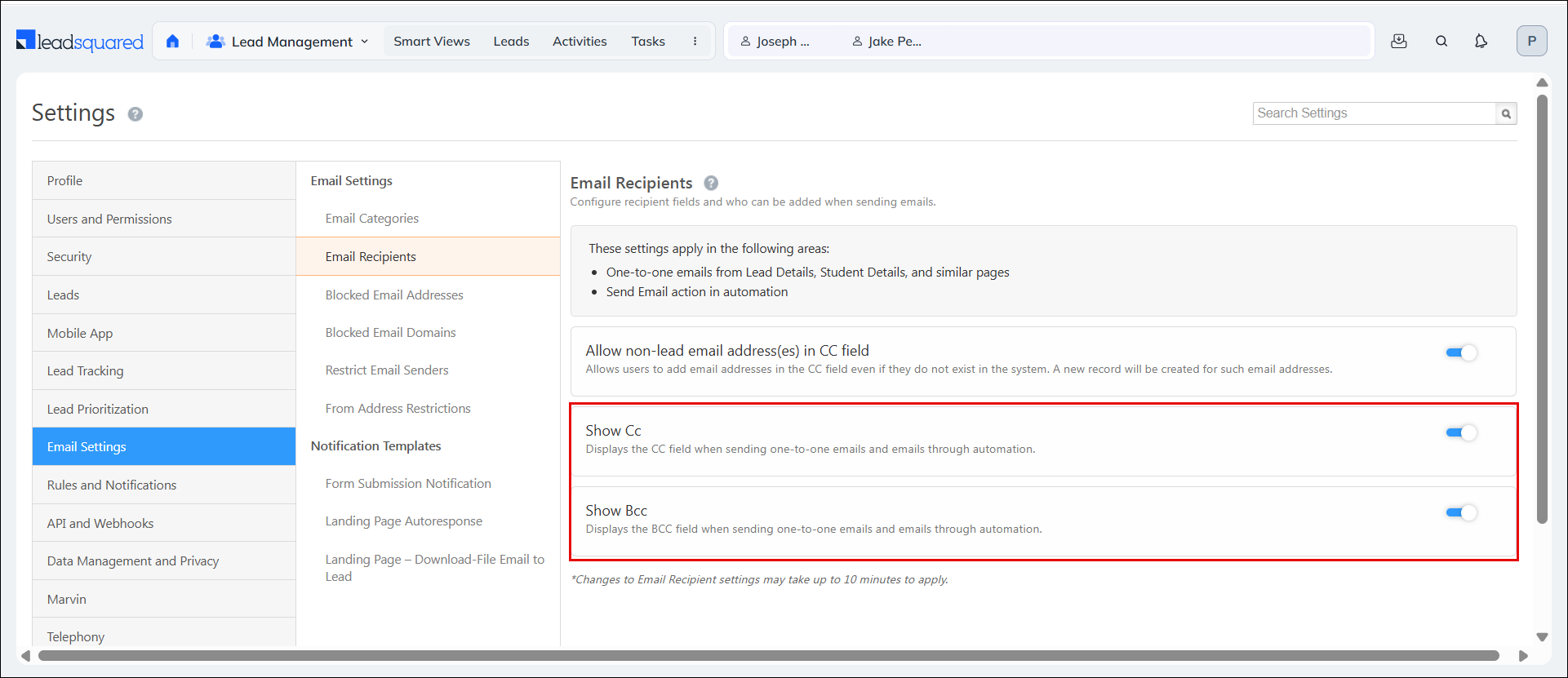Click help icon beside Email Recipients heading
This screenshot has height=678, width=1568.
point(711,183)
